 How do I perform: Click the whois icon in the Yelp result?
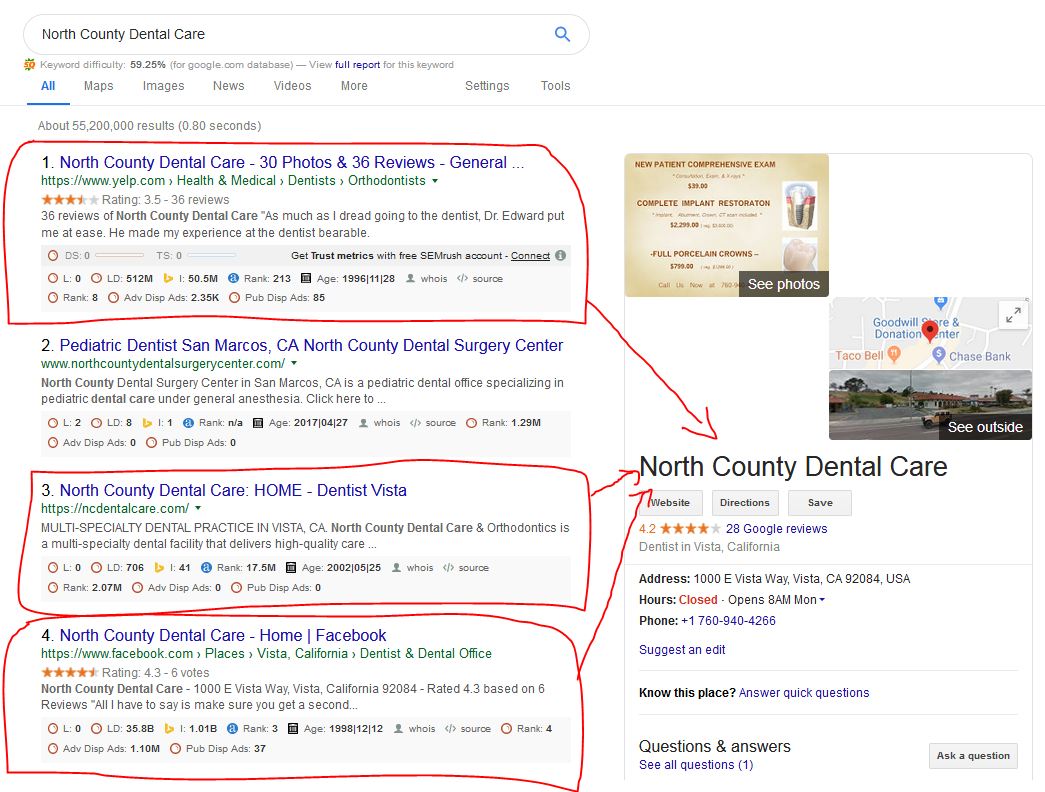tap(411, 279)
